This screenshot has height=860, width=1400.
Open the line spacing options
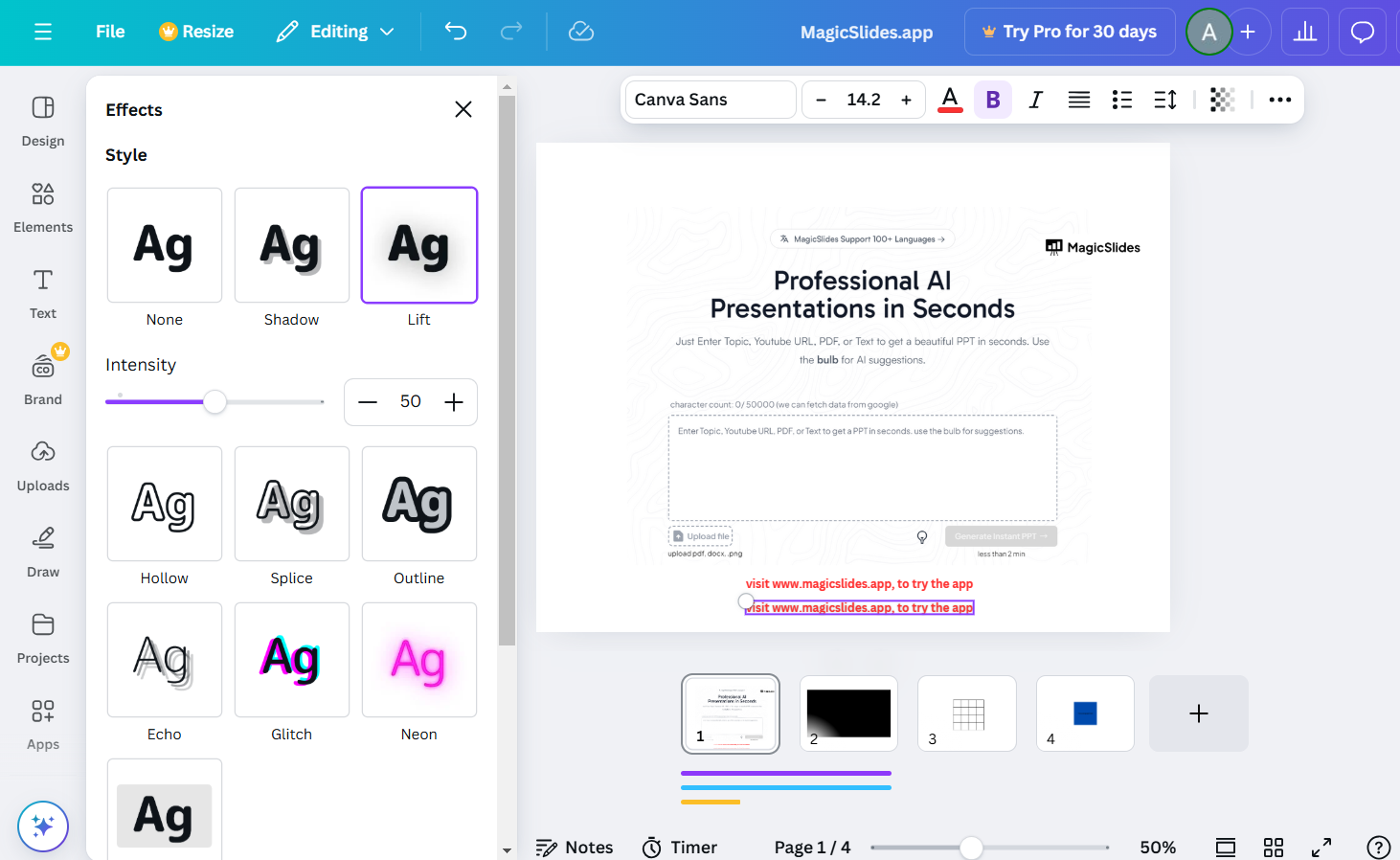pyautogui.click(x=1165, y=100)
